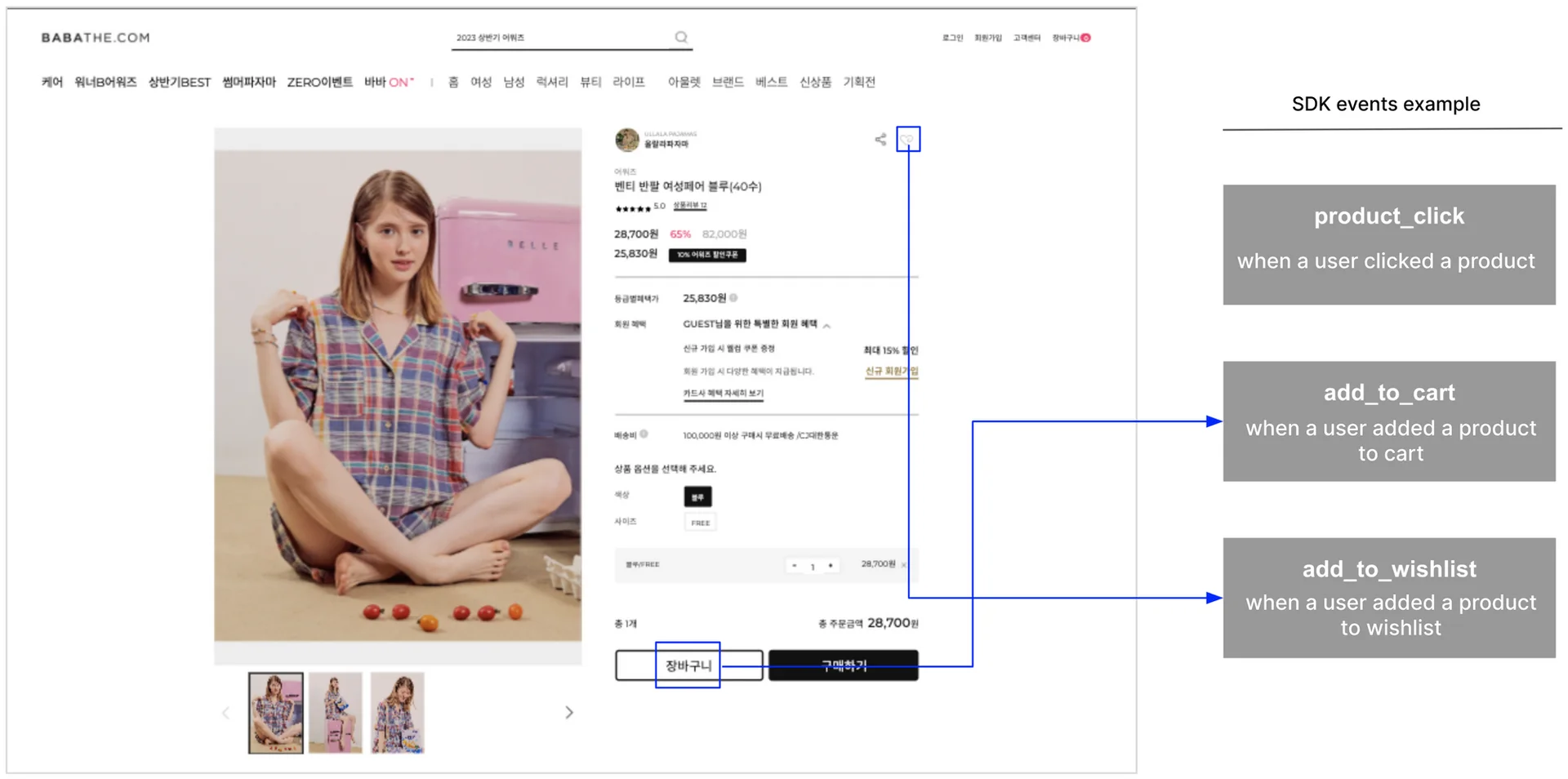This screenshot has width=1568, height=779.
Task: Increase quantity with the plus button
Action: [x=831, y=566]
